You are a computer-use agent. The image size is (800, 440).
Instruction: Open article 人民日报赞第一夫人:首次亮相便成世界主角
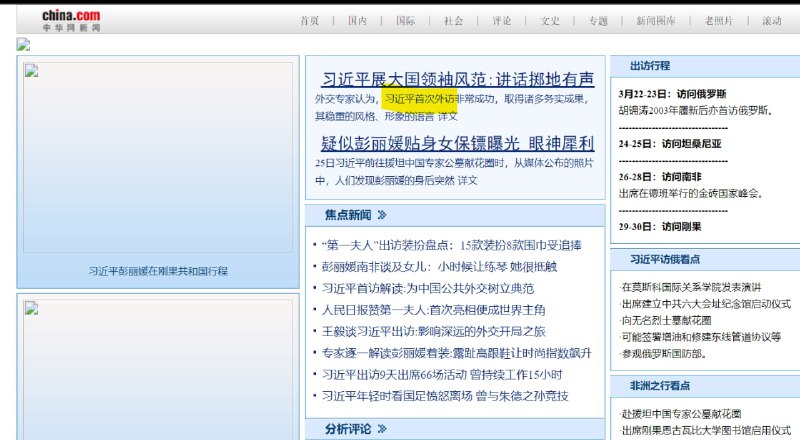click(x=434, y=310)
